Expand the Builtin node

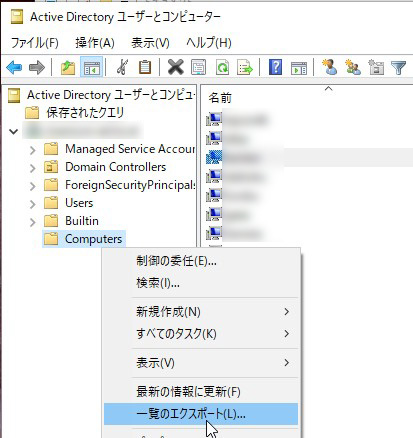(x=32, y=222)
